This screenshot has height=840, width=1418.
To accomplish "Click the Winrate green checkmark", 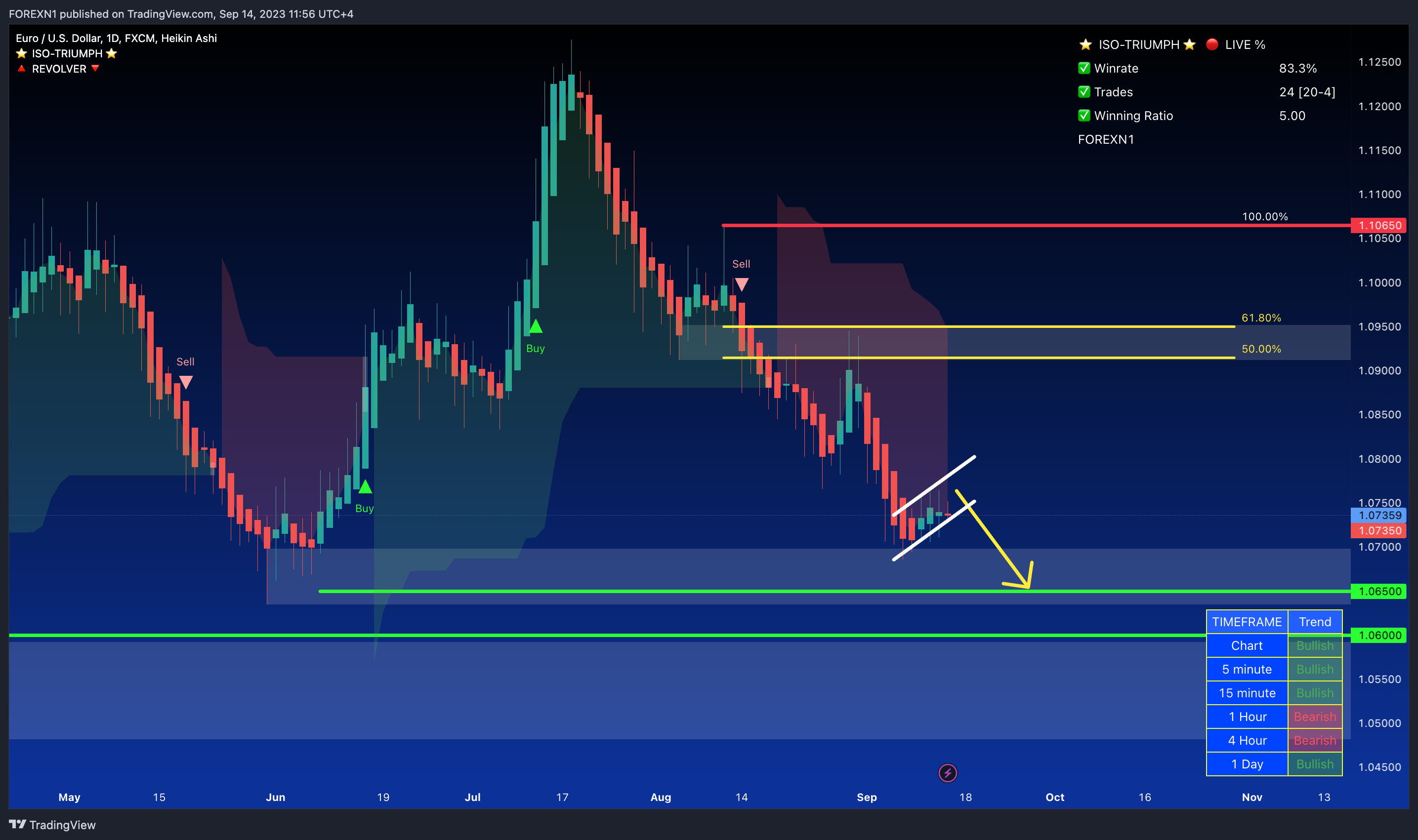I will click(1084, 68).
